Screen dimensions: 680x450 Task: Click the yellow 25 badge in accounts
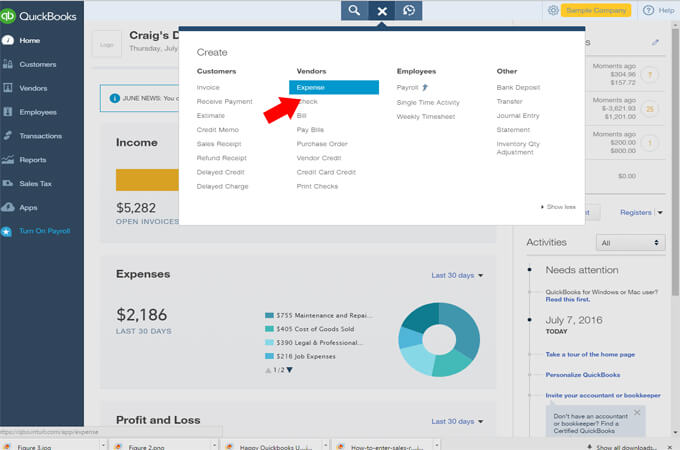pos(650,109)
